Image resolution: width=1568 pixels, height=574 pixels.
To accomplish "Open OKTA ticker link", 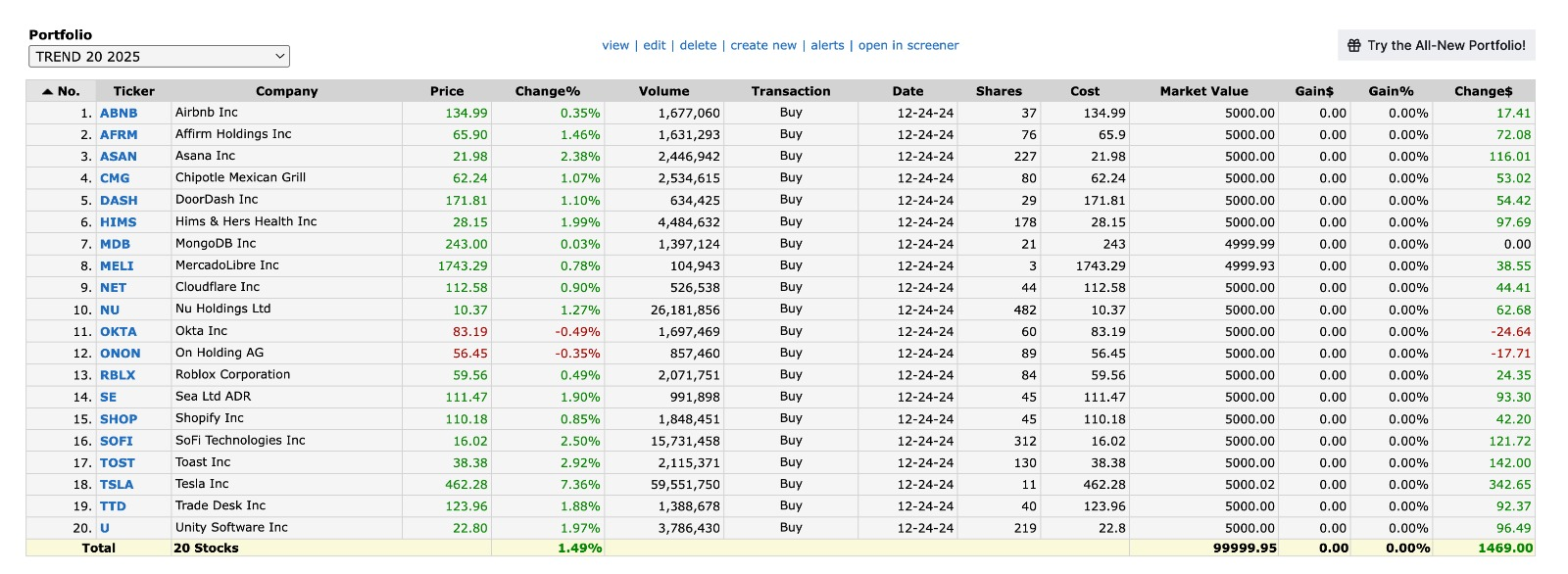I will [119, 331].
